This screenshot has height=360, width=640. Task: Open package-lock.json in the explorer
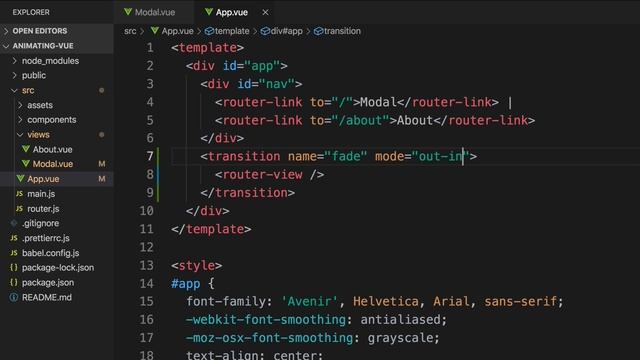pos(58,268)
